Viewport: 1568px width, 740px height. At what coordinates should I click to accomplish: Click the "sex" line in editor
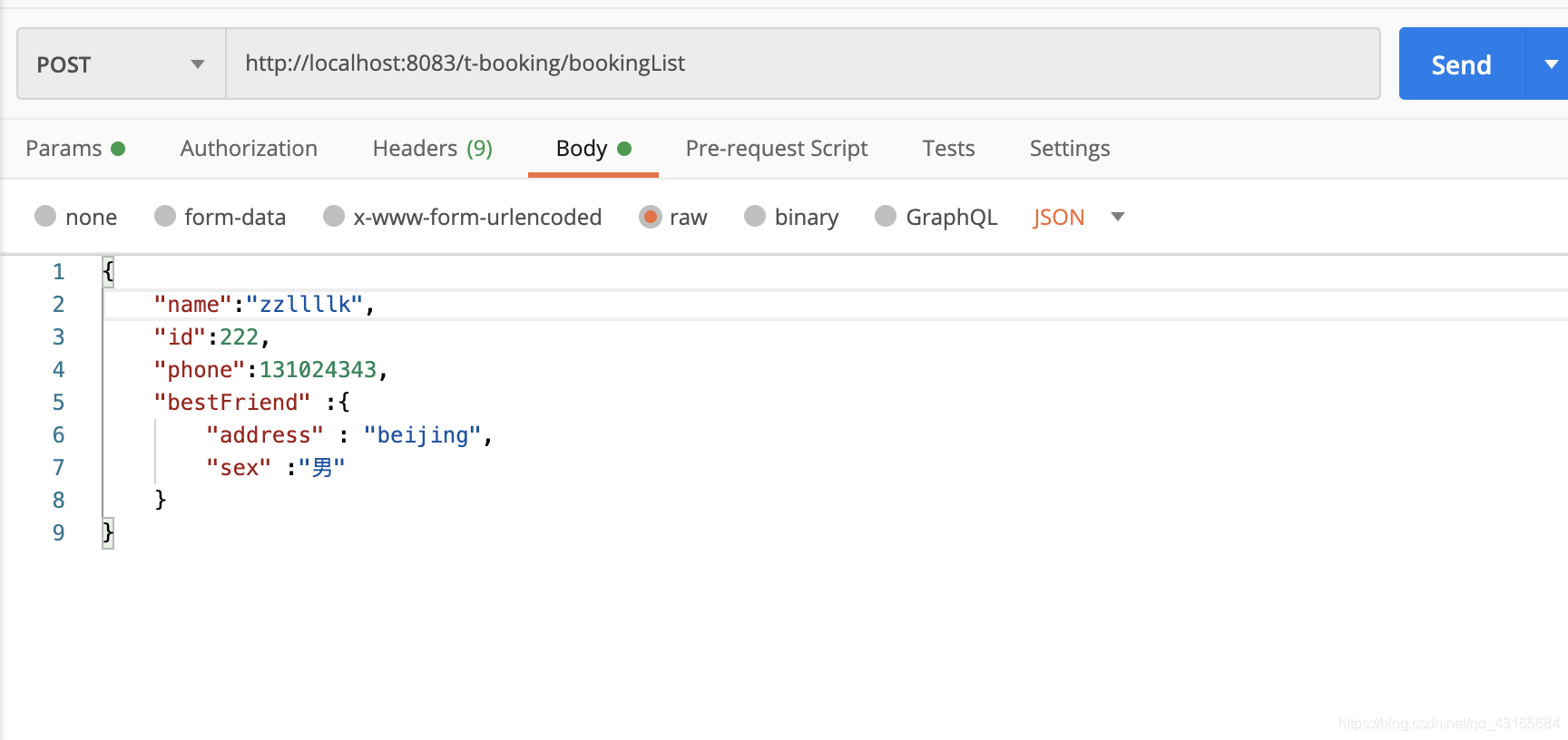point(276,467)
